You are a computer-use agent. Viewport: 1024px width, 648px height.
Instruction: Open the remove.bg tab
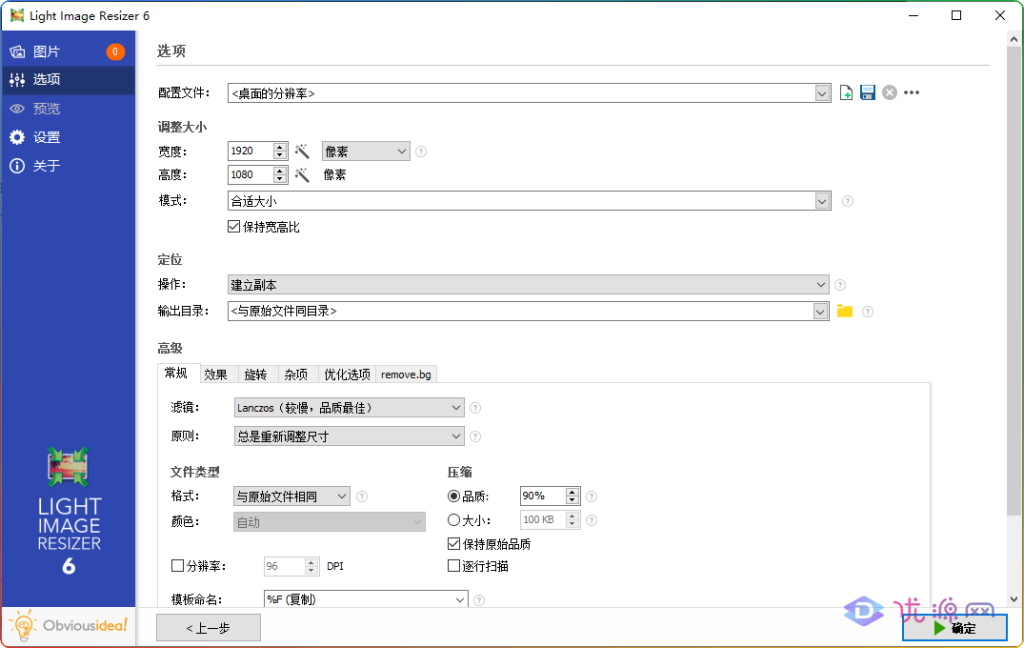click(407, 374)
